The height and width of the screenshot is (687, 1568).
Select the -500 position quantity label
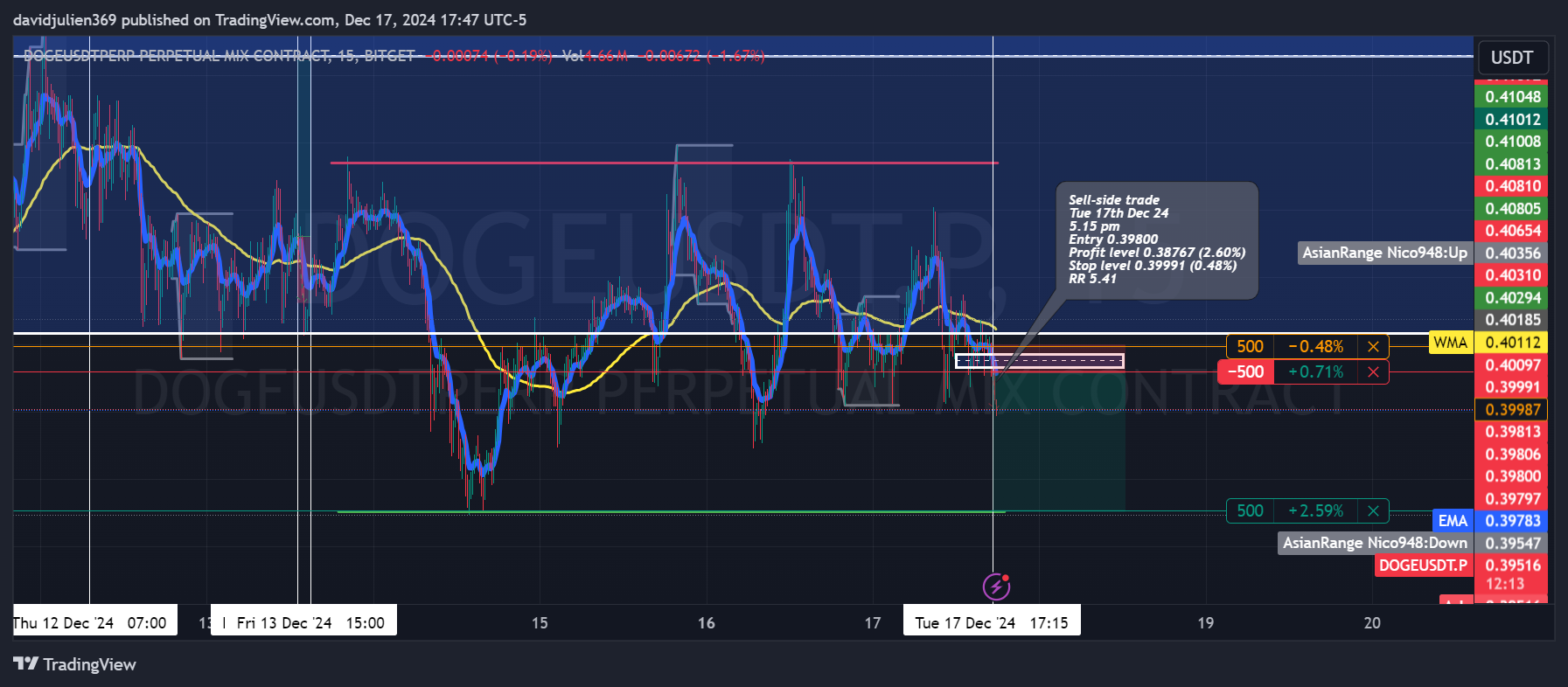pos(1245,372)
